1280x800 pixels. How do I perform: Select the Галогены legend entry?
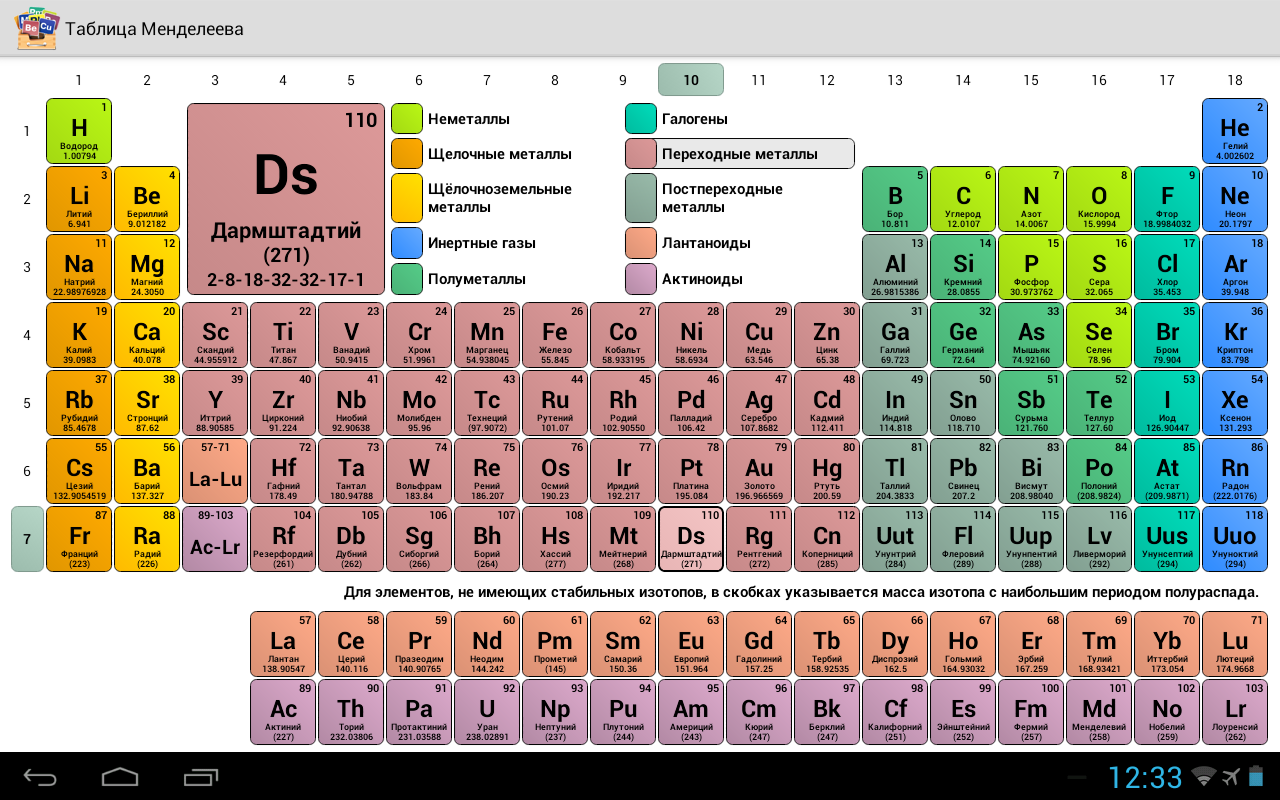coord(676,119)
